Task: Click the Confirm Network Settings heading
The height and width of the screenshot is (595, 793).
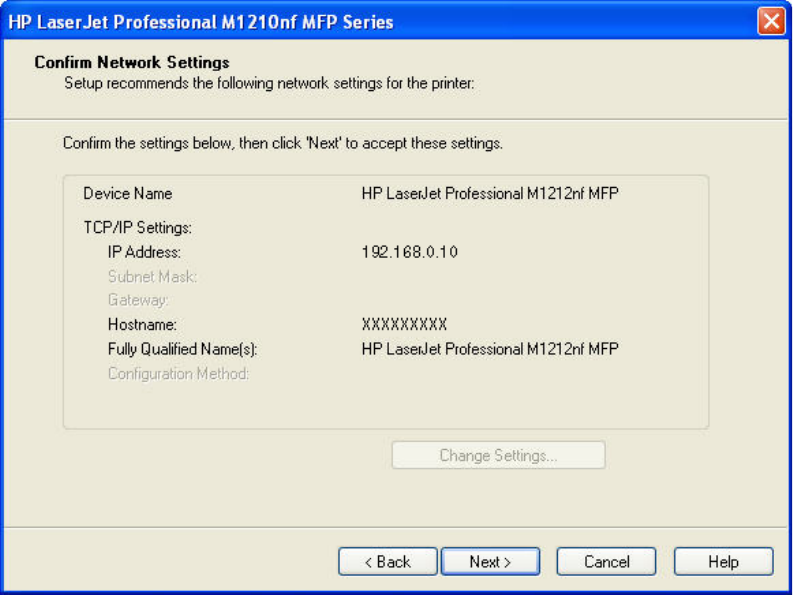Action: tap(132, 62)
